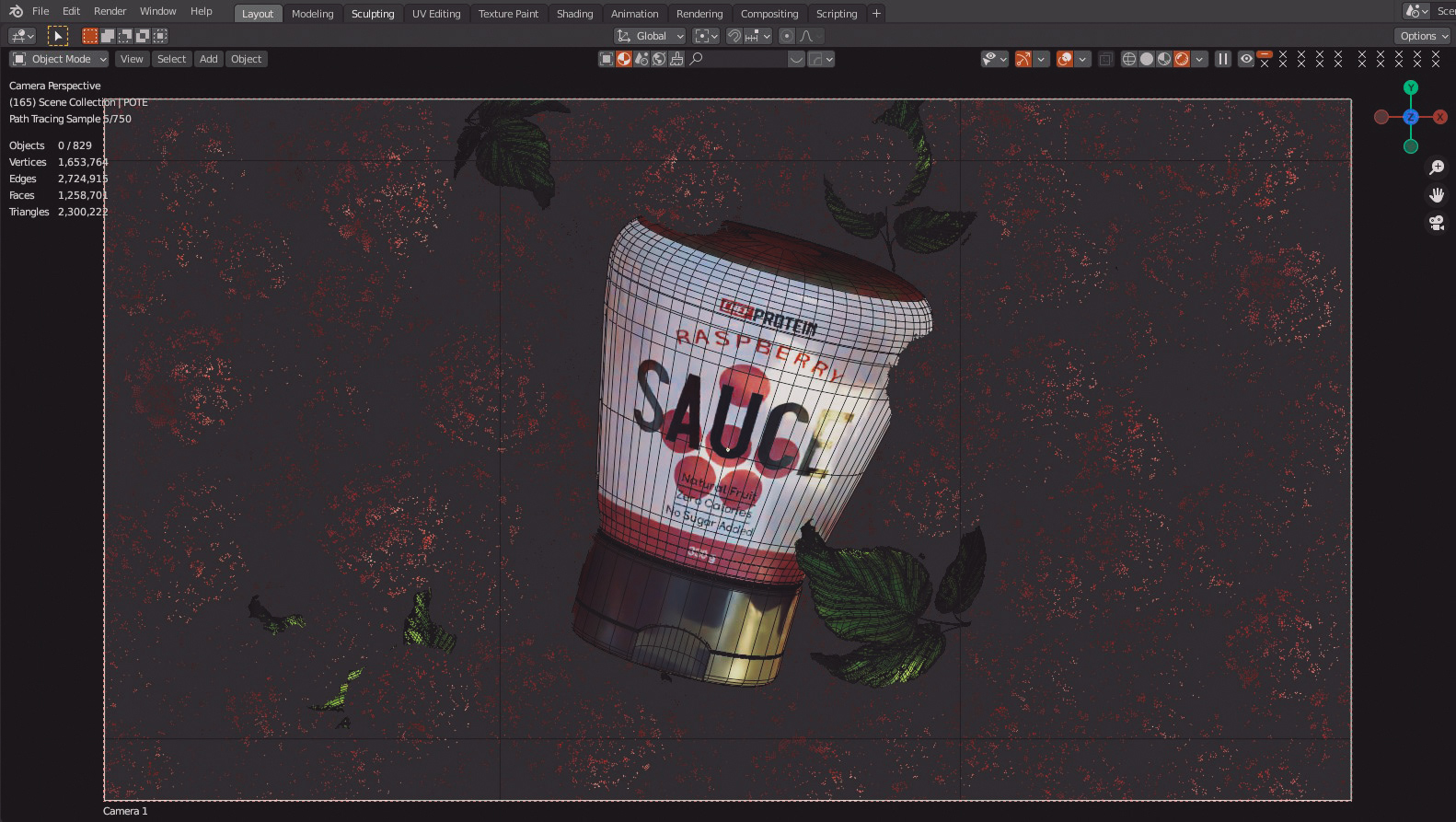Open the pivot point dropdown

(x=706, y=36)
